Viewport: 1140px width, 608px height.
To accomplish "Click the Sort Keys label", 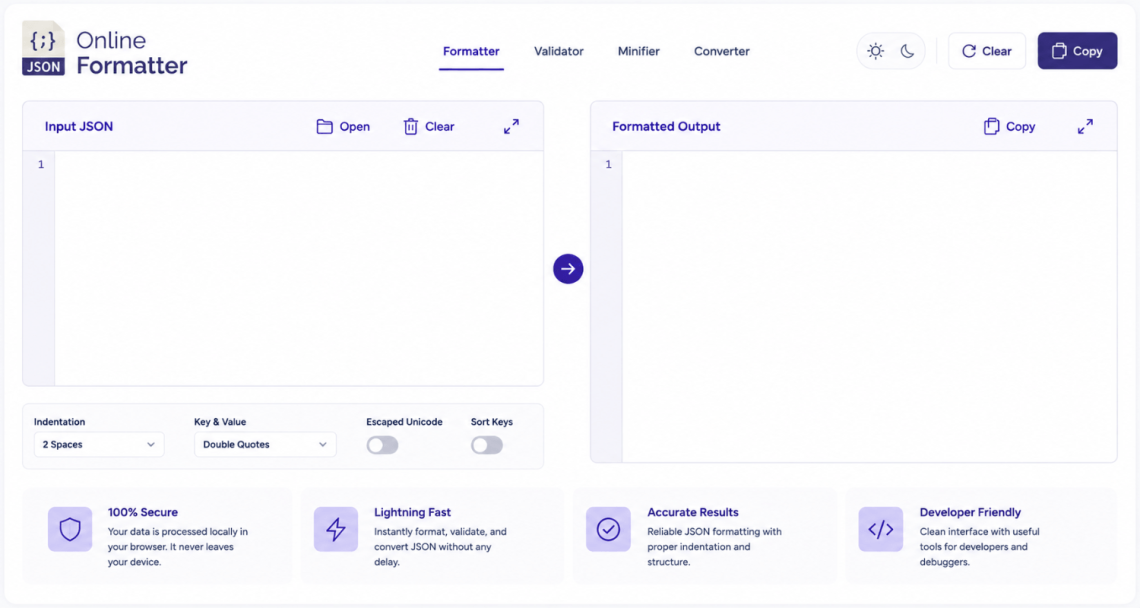I will click(491, 422).
